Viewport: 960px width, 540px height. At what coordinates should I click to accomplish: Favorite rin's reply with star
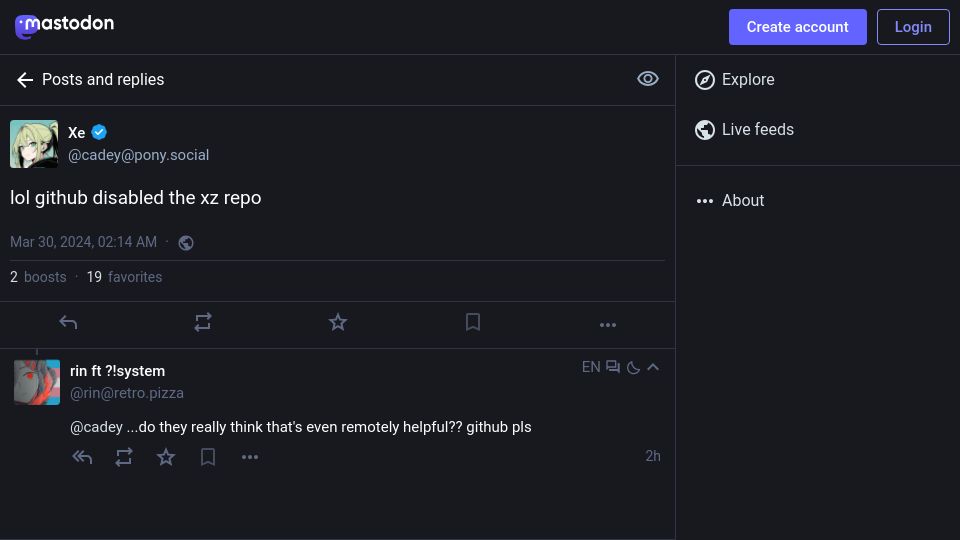pyautogui.click(x=166, y=457)
